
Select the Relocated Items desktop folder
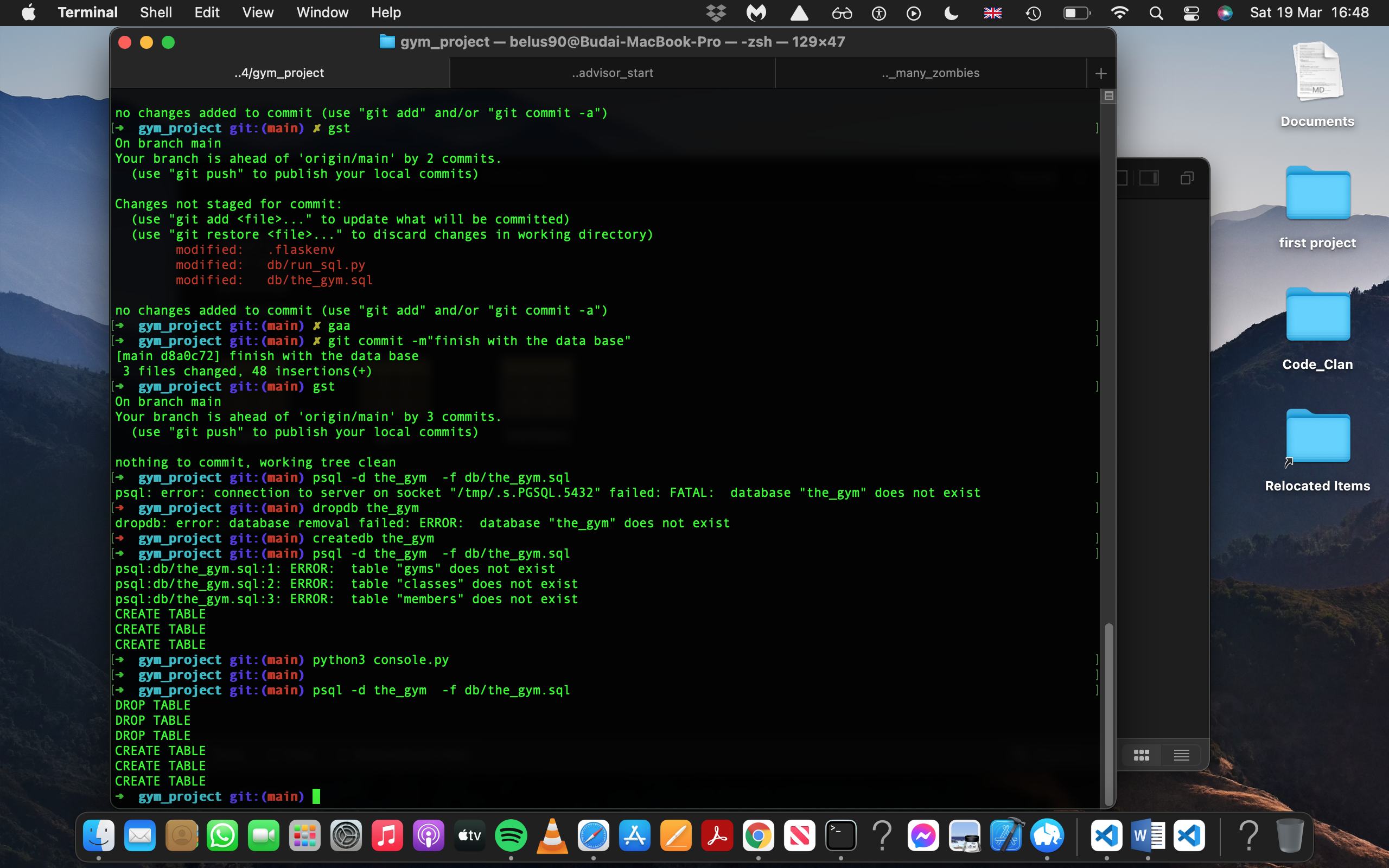1317,450
